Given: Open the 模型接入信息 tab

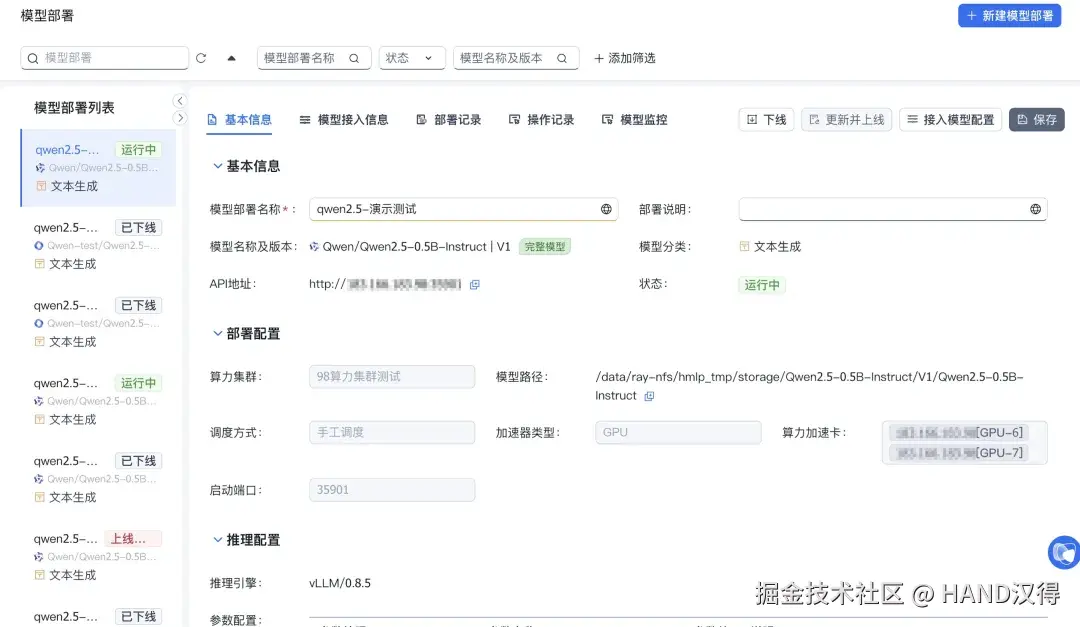Looking at the screenshot, I should point(344,119).
